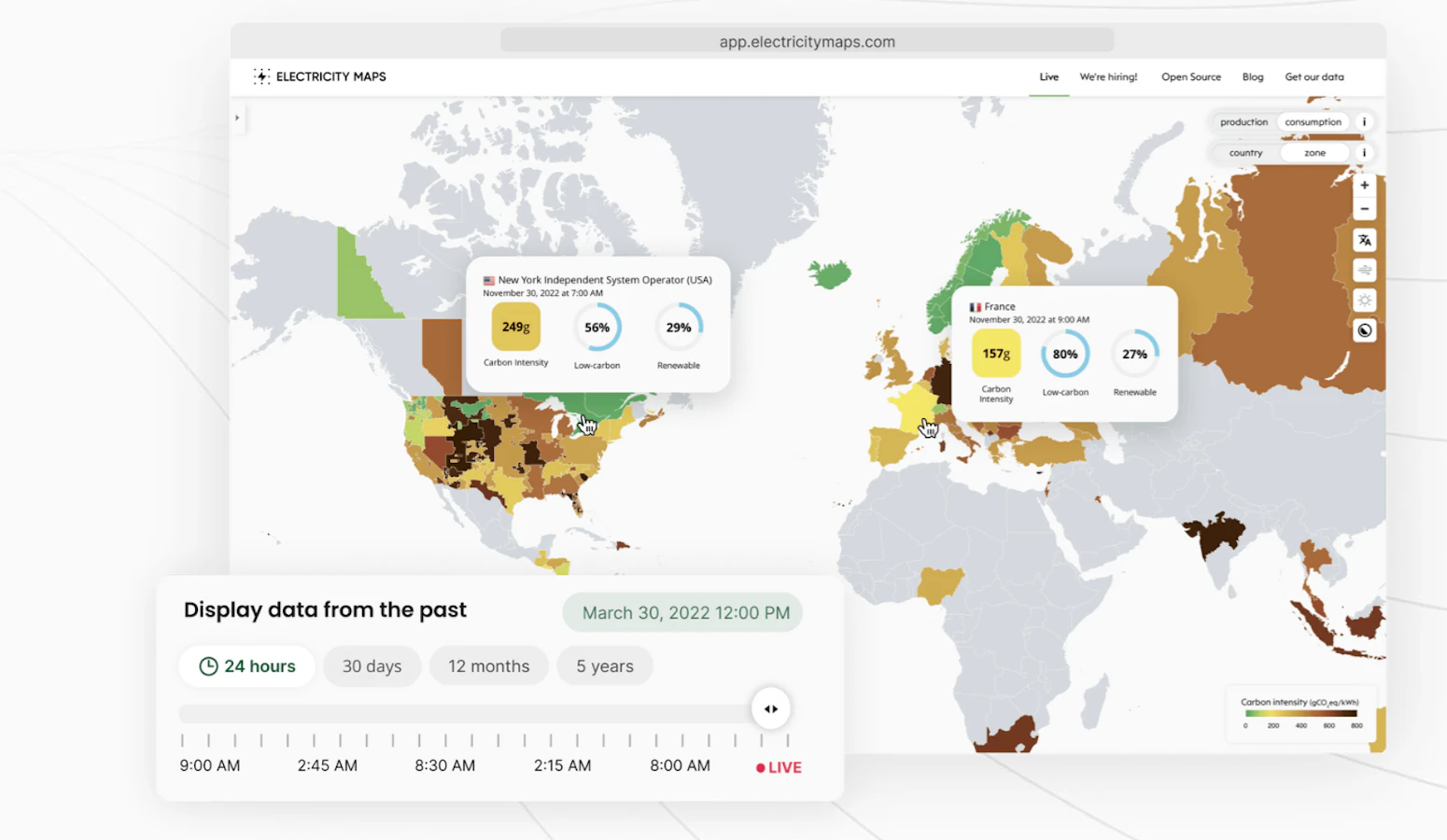Click the France flag in the tooltip
This screenshot has width=1447, height=840.
tap(975, 307)
